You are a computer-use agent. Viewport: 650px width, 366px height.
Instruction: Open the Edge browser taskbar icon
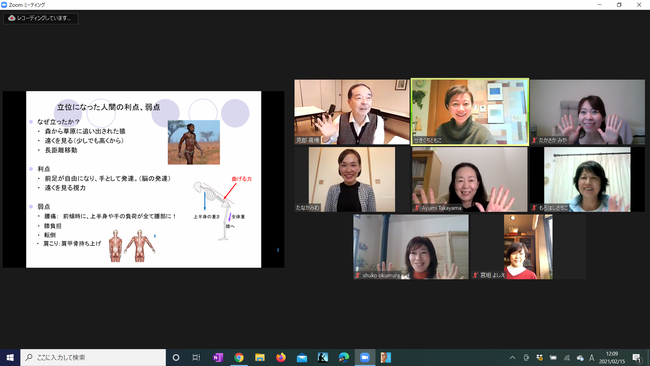[344, 357]
